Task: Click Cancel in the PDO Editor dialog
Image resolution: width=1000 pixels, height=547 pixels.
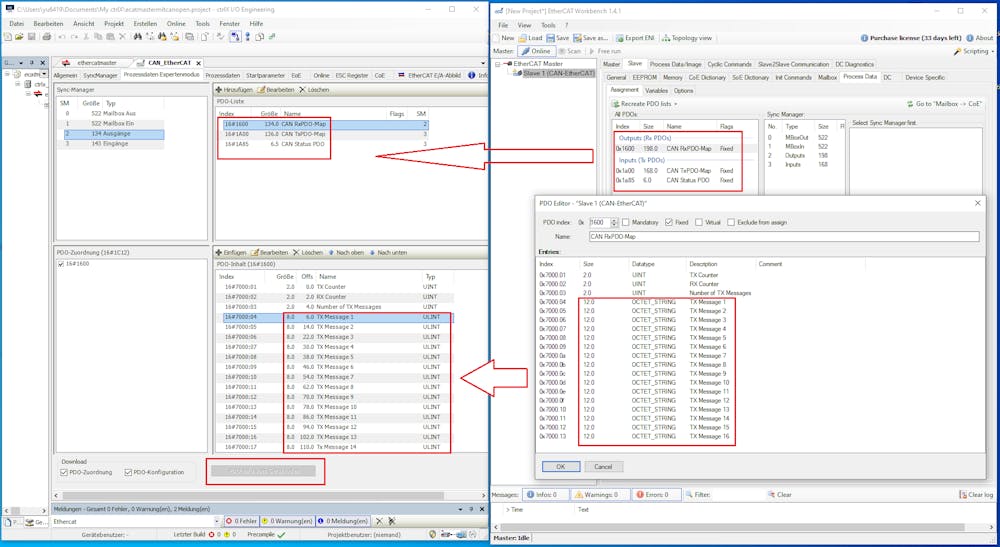Action: point(603,466)
